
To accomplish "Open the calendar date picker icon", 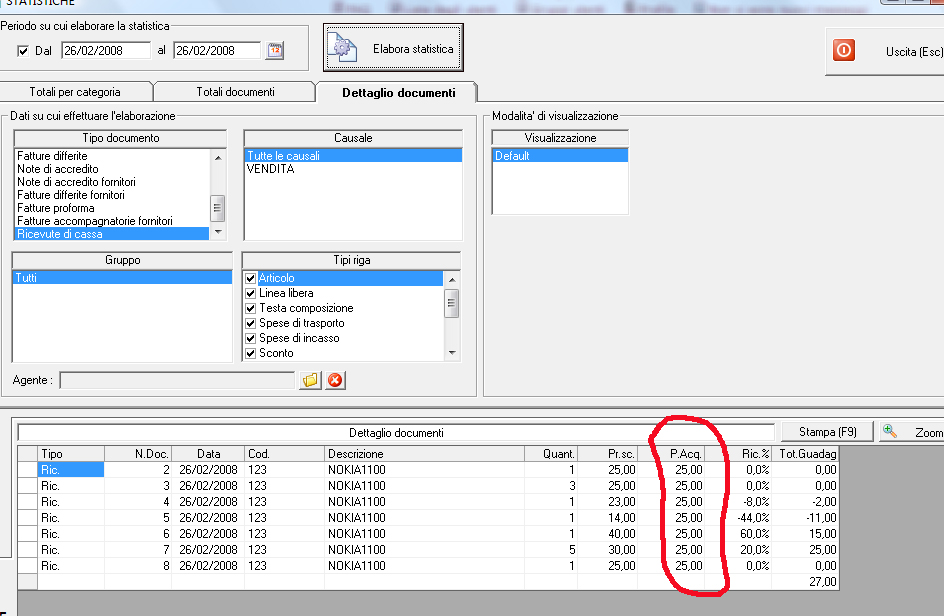I will coord(275,51).
